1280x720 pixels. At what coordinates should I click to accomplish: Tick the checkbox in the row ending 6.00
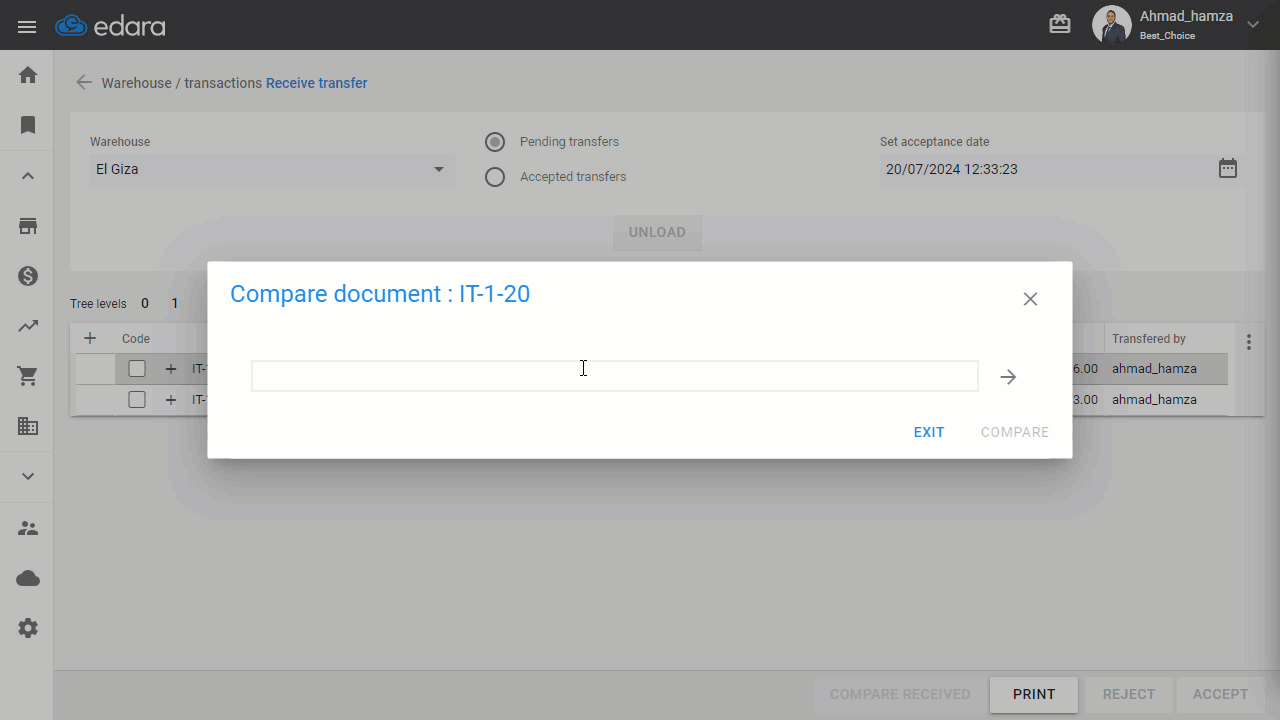137,369
